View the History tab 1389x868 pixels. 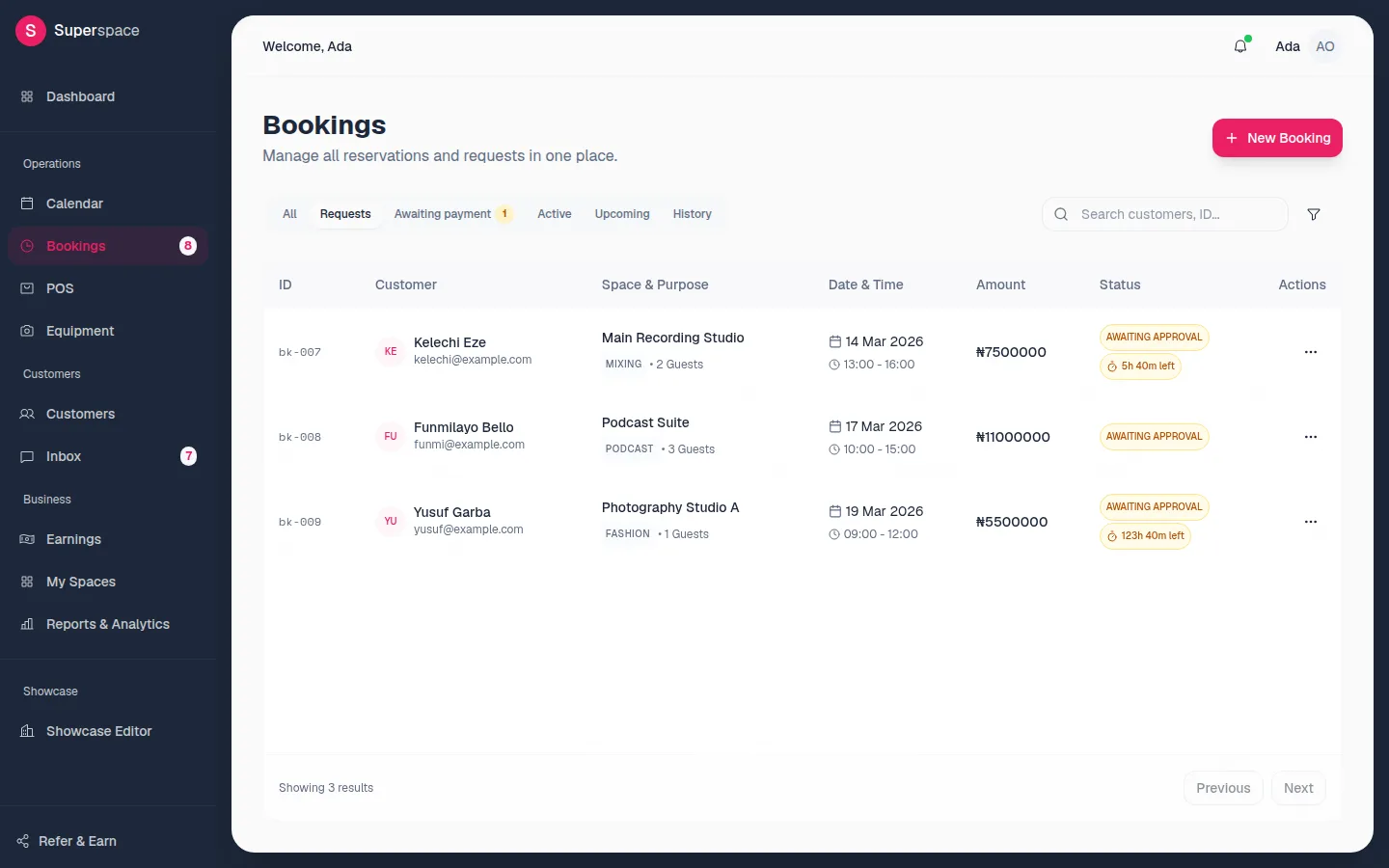[693, 214]
